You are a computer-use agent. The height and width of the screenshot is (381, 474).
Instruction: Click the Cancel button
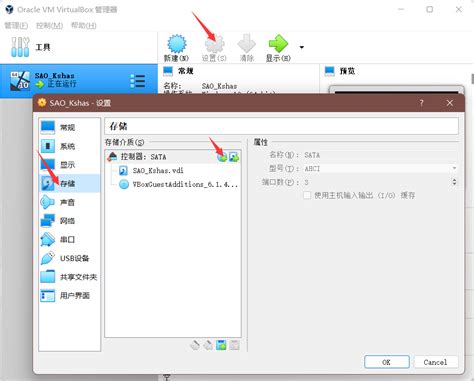pos(435,362)
